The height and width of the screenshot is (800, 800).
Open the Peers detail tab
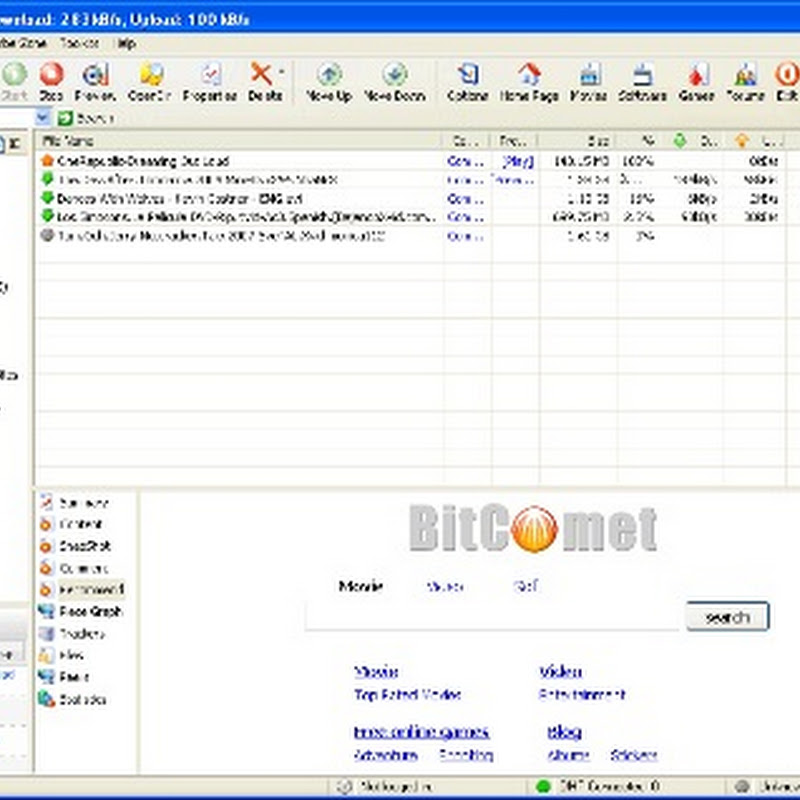(74, 677)
